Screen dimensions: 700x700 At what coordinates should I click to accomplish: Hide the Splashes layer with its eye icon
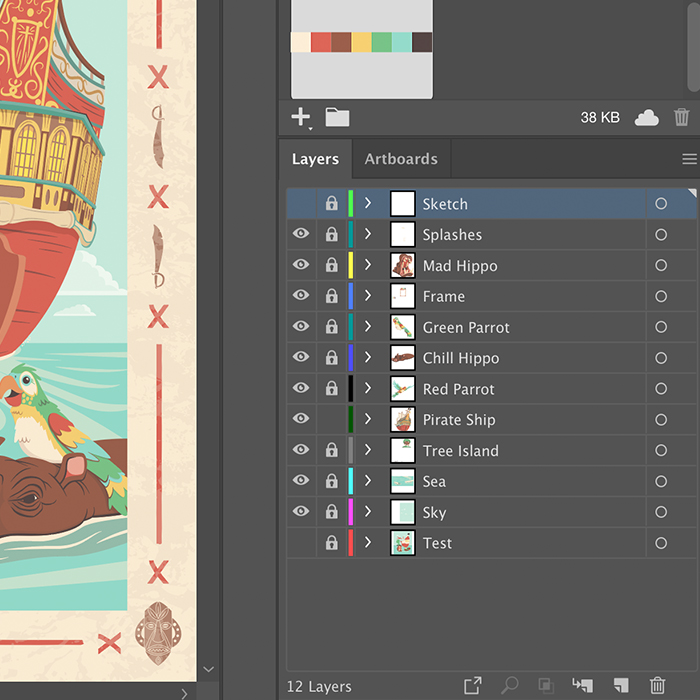300,235
